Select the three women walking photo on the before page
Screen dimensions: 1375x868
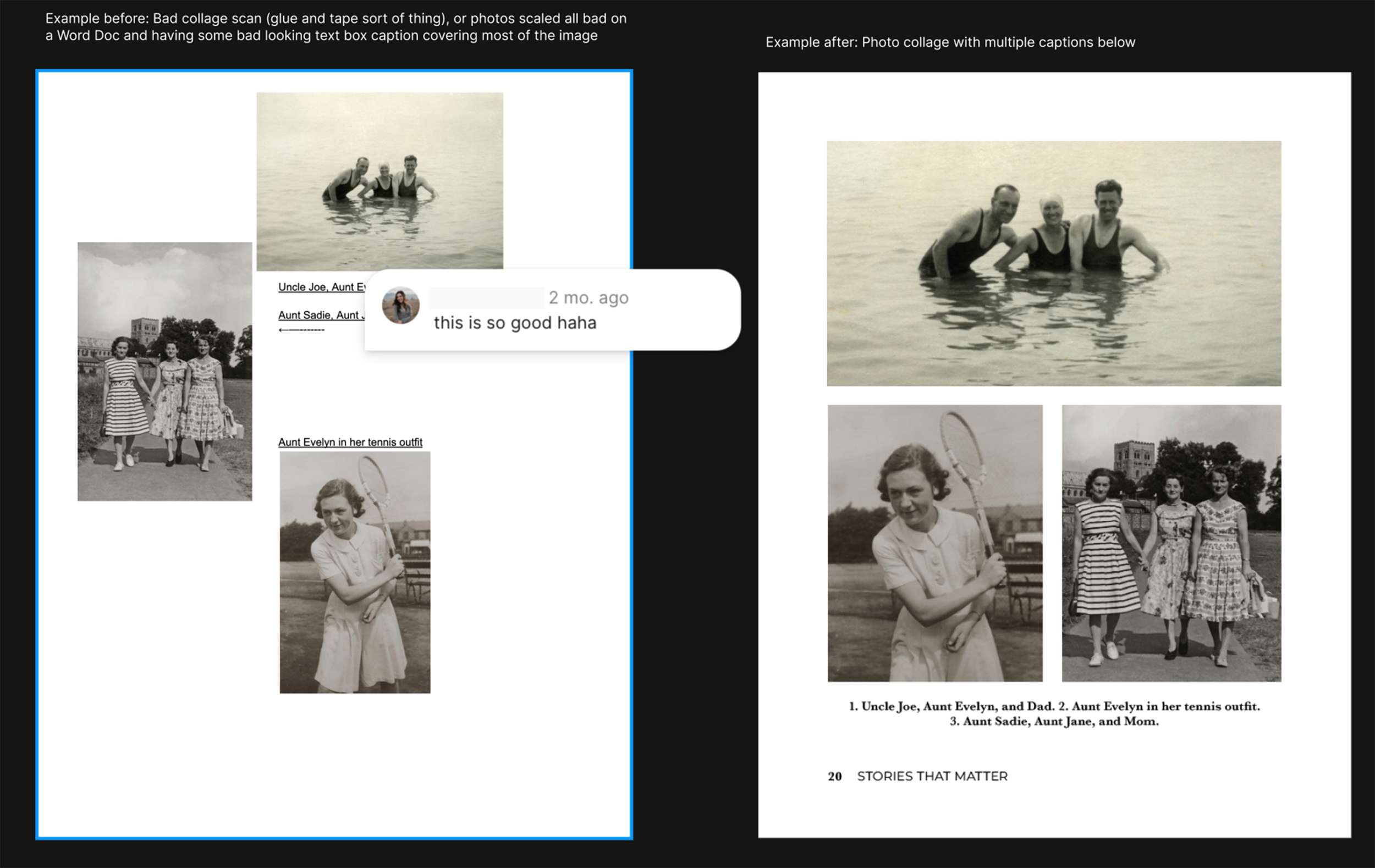point(164,371)
